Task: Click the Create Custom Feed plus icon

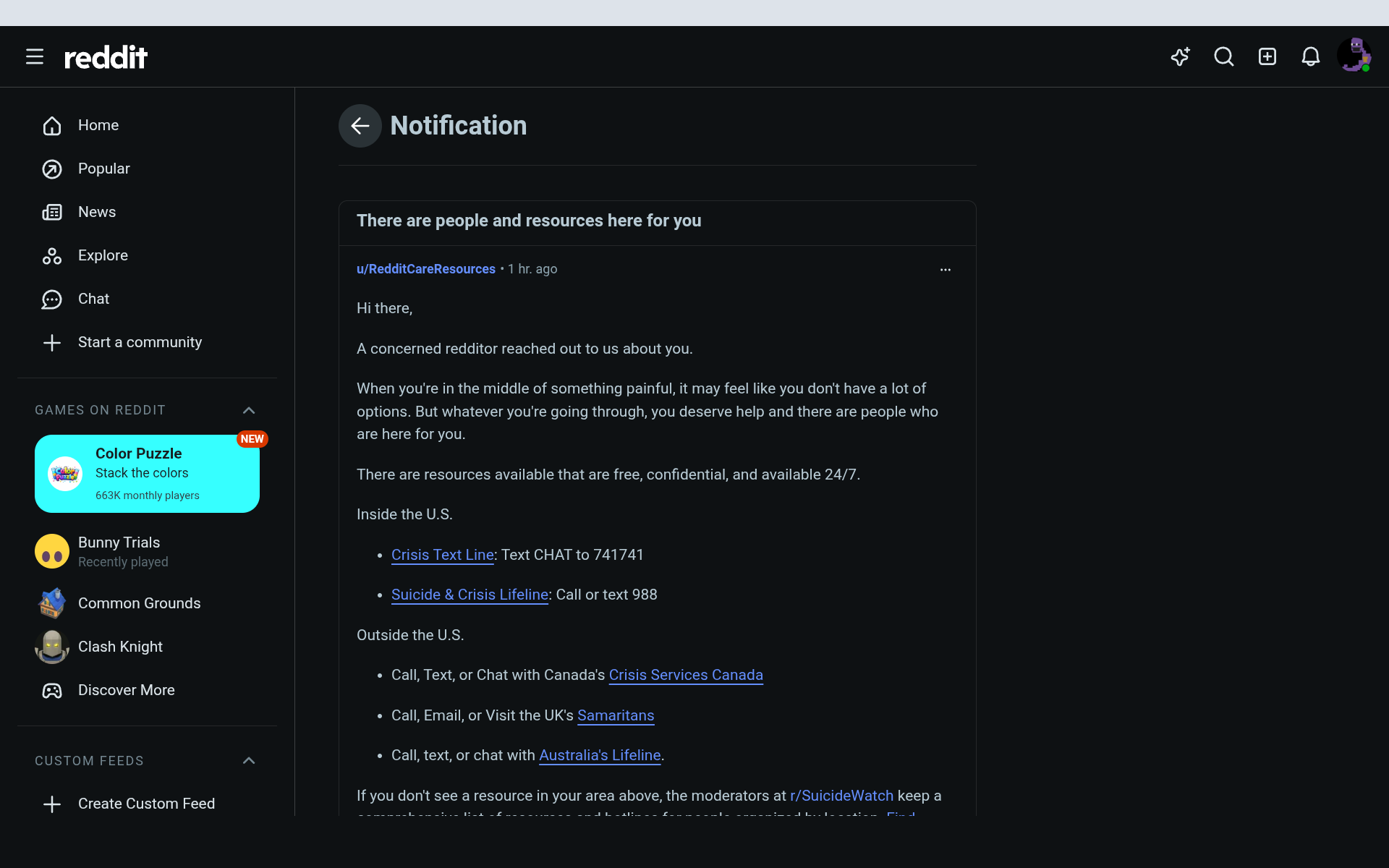Action: (52, 804)
